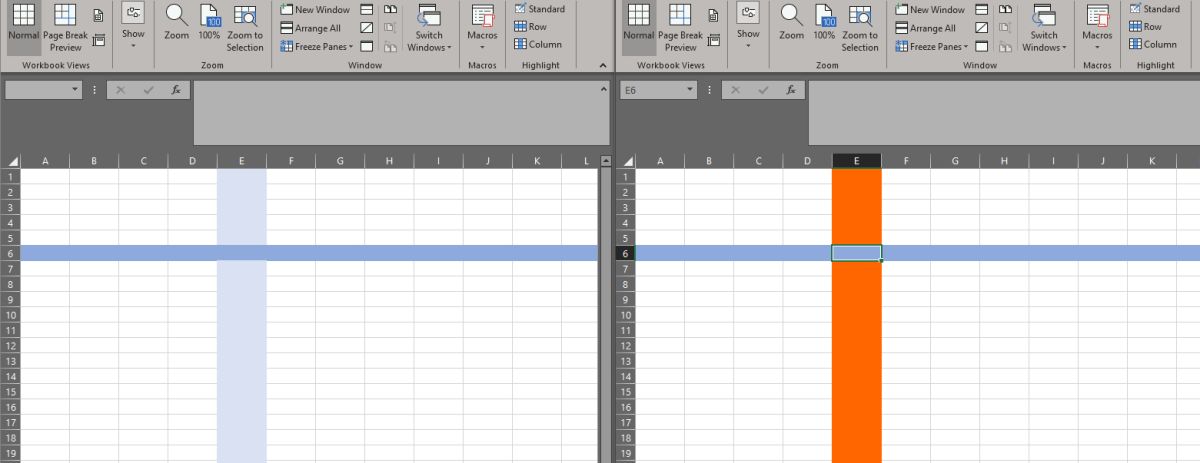Screen dimensions: 1200x463
Task: Click Standard highlight in the right window
Action: (x=1153, y=9)
